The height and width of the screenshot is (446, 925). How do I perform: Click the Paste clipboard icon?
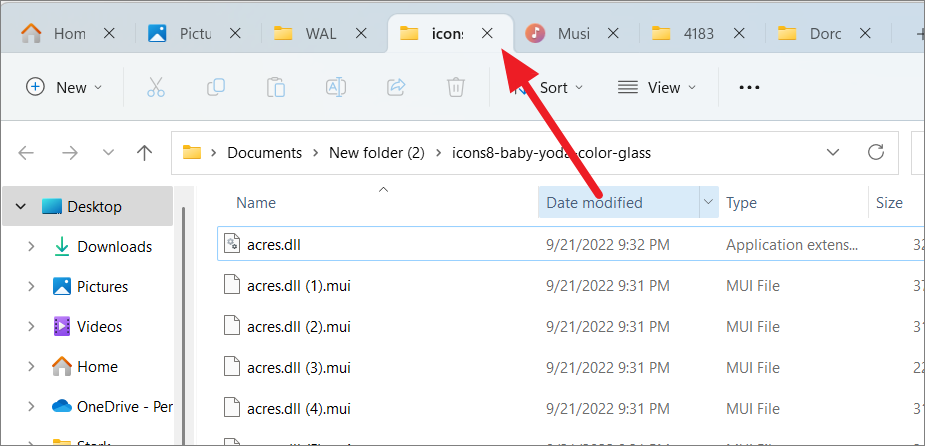[x=275, y=87]
